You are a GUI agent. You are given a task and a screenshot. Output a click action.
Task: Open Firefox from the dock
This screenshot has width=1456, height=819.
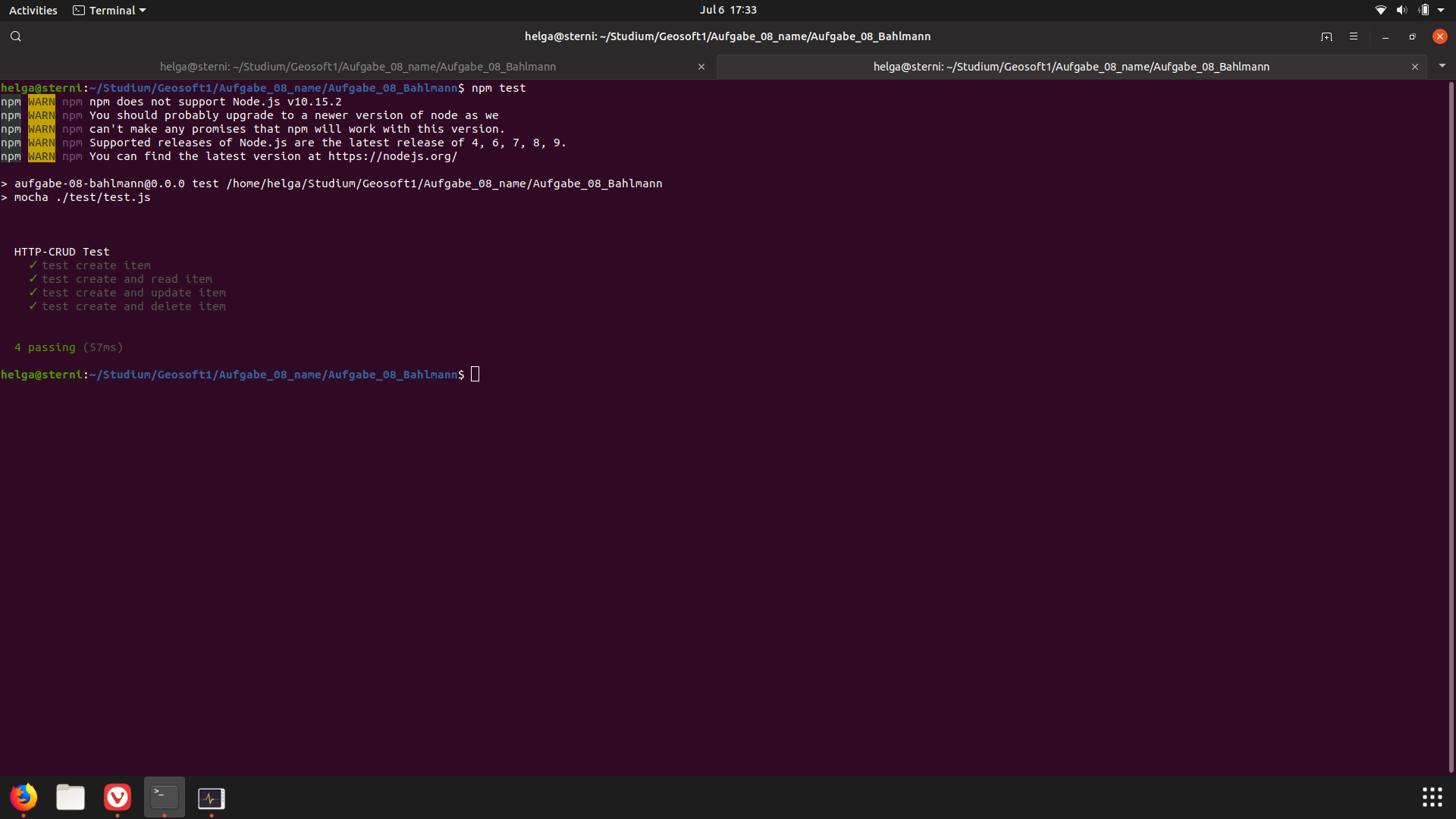[24, 797]
